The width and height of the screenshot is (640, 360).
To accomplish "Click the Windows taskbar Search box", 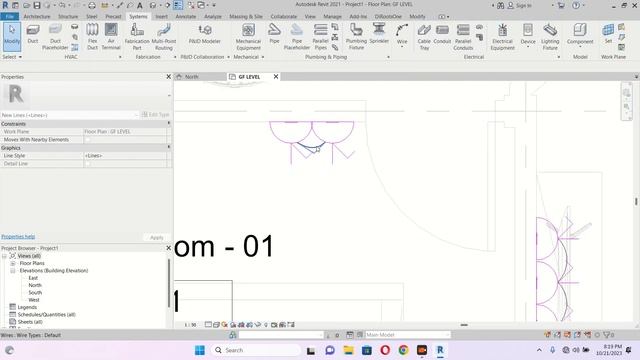I will tap(256, 350).
